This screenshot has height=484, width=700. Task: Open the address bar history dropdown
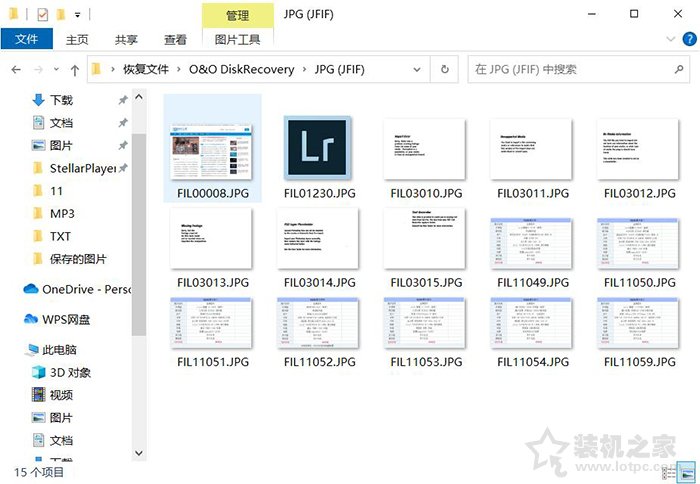(x=418, y=70)
